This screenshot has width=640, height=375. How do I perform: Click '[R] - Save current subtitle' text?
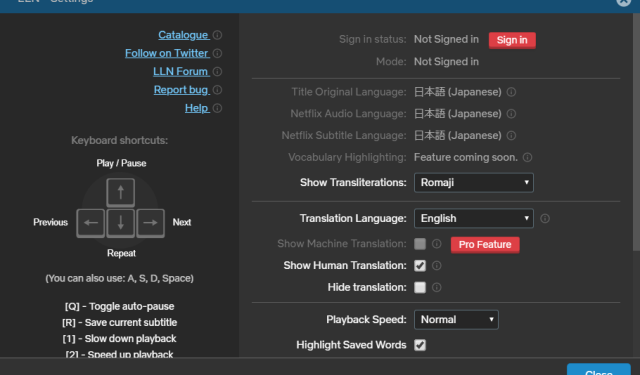pyautogui.click(x=120, y=323)
